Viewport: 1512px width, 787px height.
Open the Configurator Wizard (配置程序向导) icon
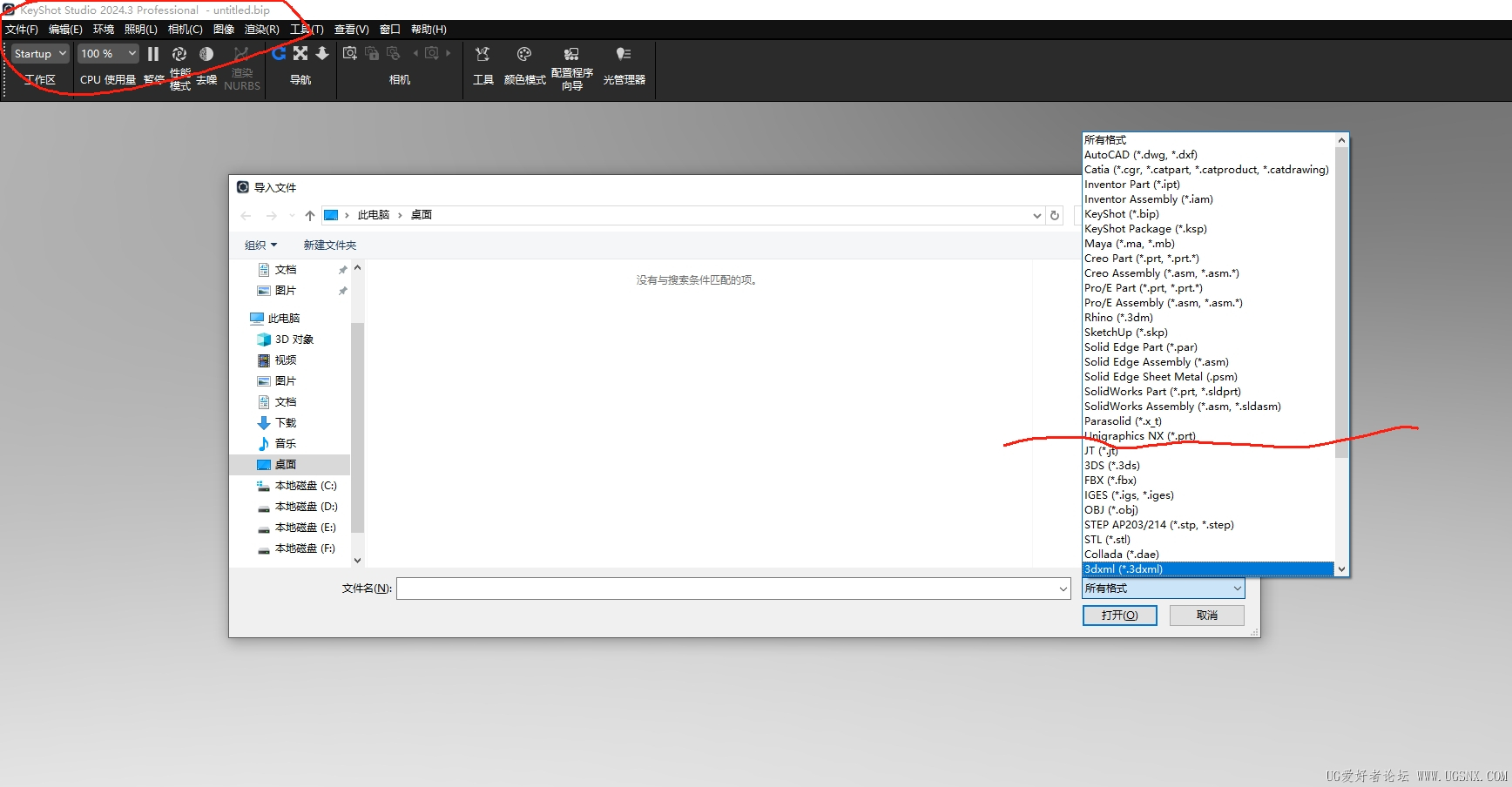[x=571, y=54]
